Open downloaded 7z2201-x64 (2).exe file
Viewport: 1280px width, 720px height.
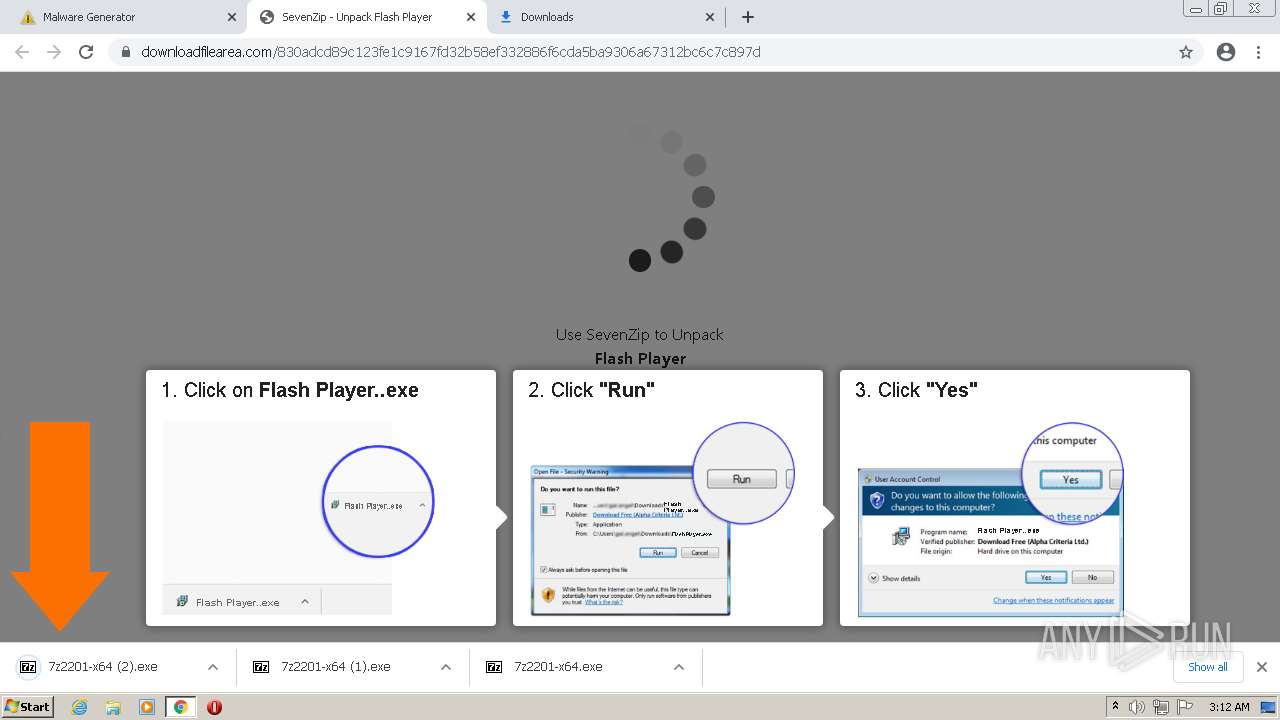pyautogui.click(x=102, y=667)
